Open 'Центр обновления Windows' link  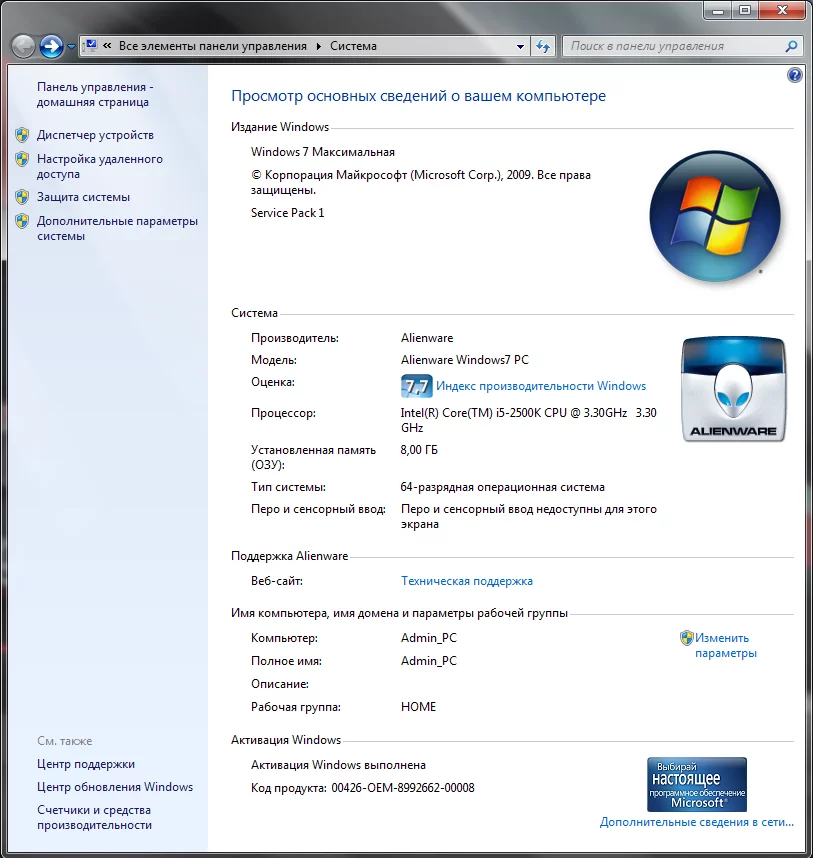tap(115, 787)
